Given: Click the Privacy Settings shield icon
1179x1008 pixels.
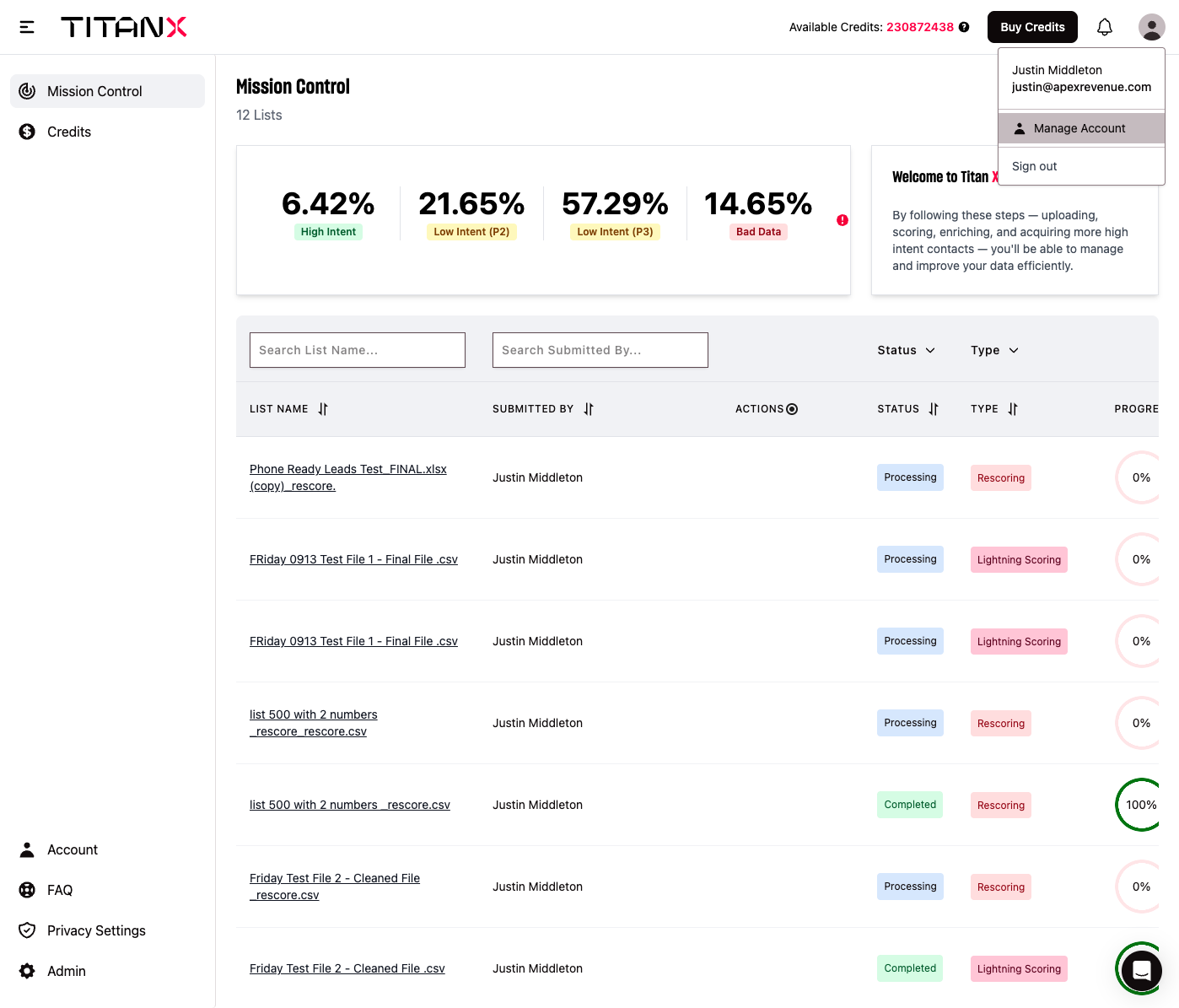Looking at the screenshot, I should click(27, 930).
